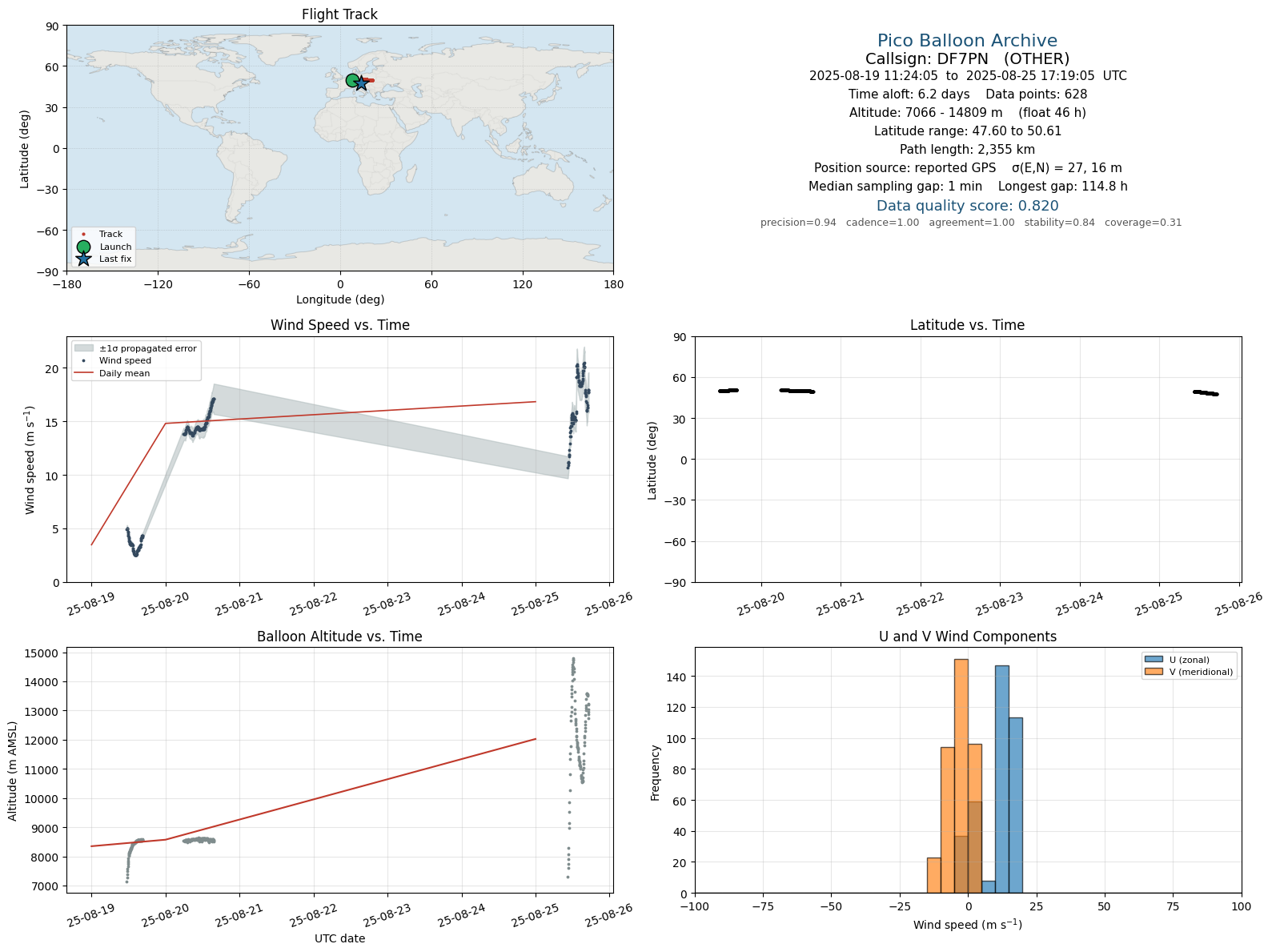The image size is (1272, 952).
Task: Click the 'UTC date' axis label
Action: point(339,938)
